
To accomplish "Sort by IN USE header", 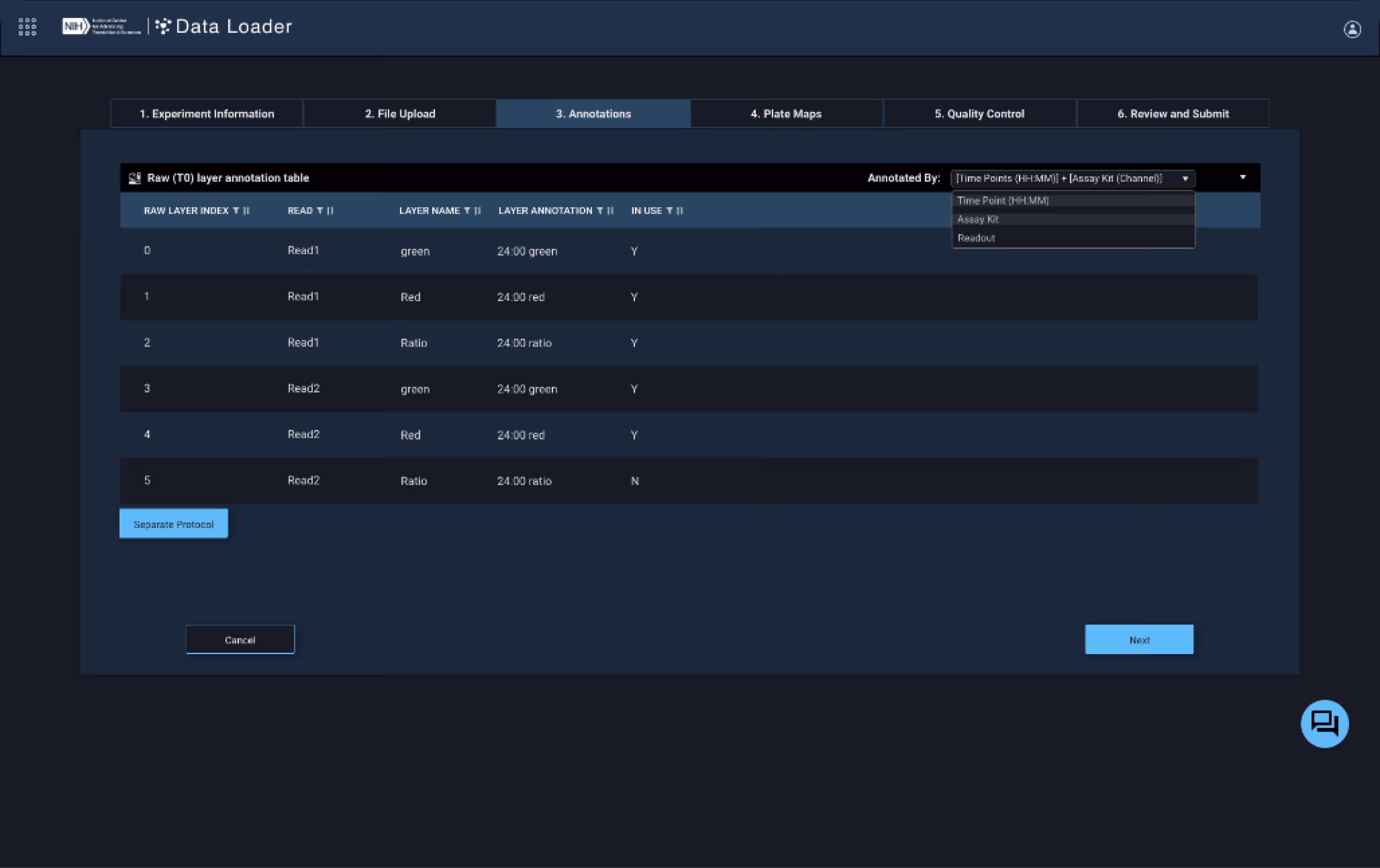I will 647,211.
